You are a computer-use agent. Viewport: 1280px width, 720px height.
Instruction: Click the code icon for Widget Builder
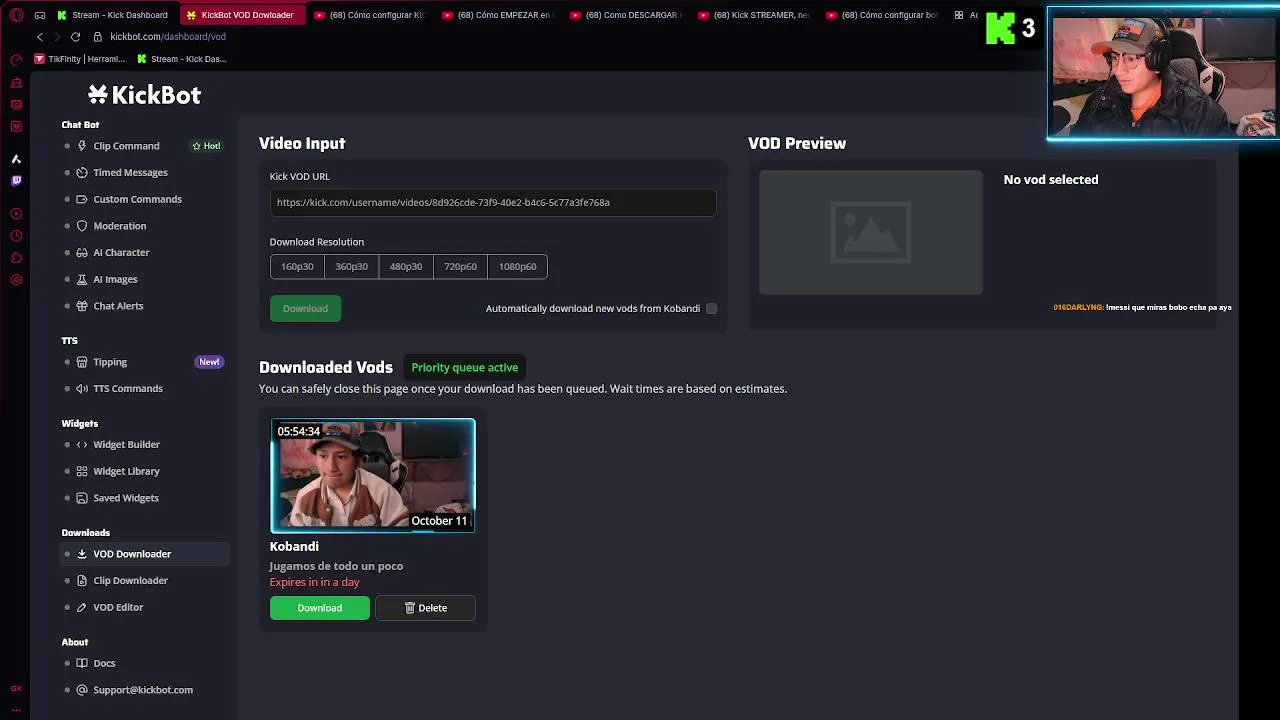pos(82,445)
